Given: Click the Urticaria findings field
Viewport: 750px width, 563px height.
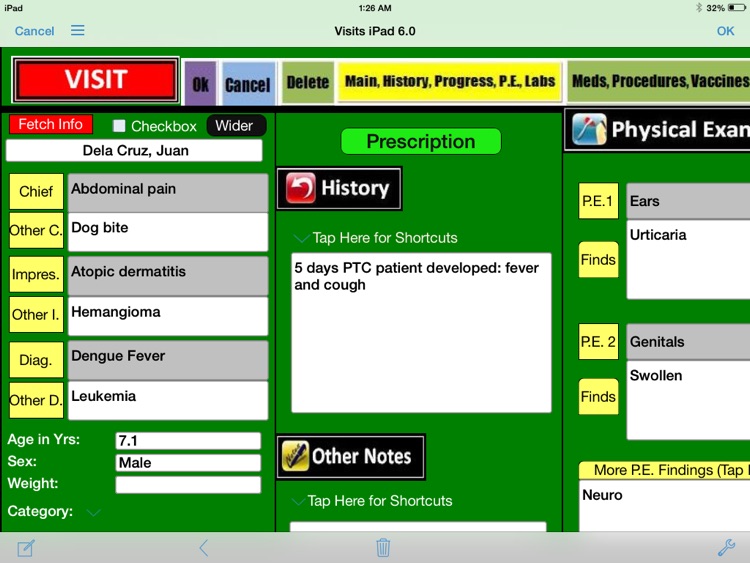Looking at the screenshot, I should pyautogui.click(x=688, y=260).
